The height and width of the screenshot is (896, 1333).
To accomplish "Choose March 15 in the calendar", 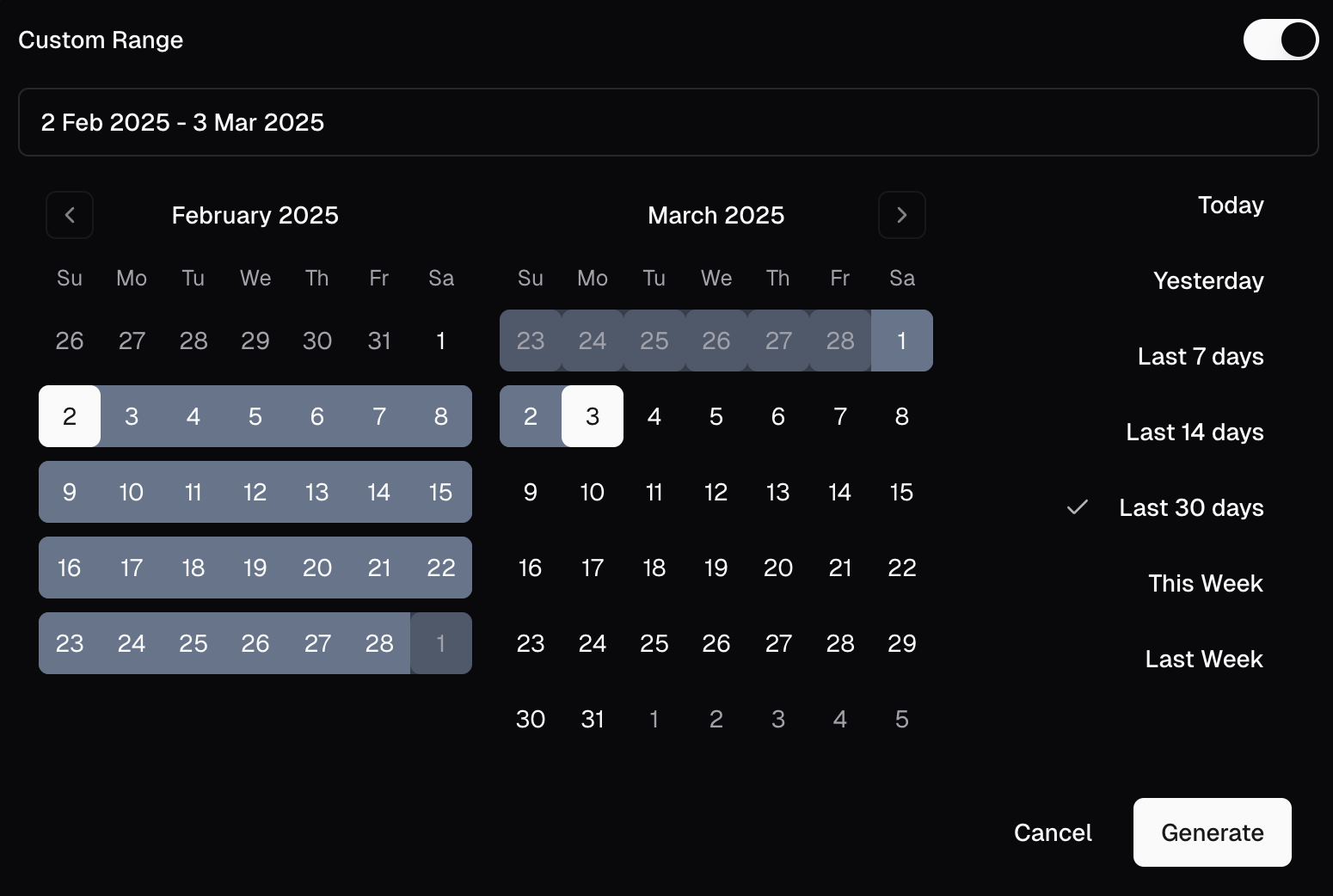I will point(901,492).
